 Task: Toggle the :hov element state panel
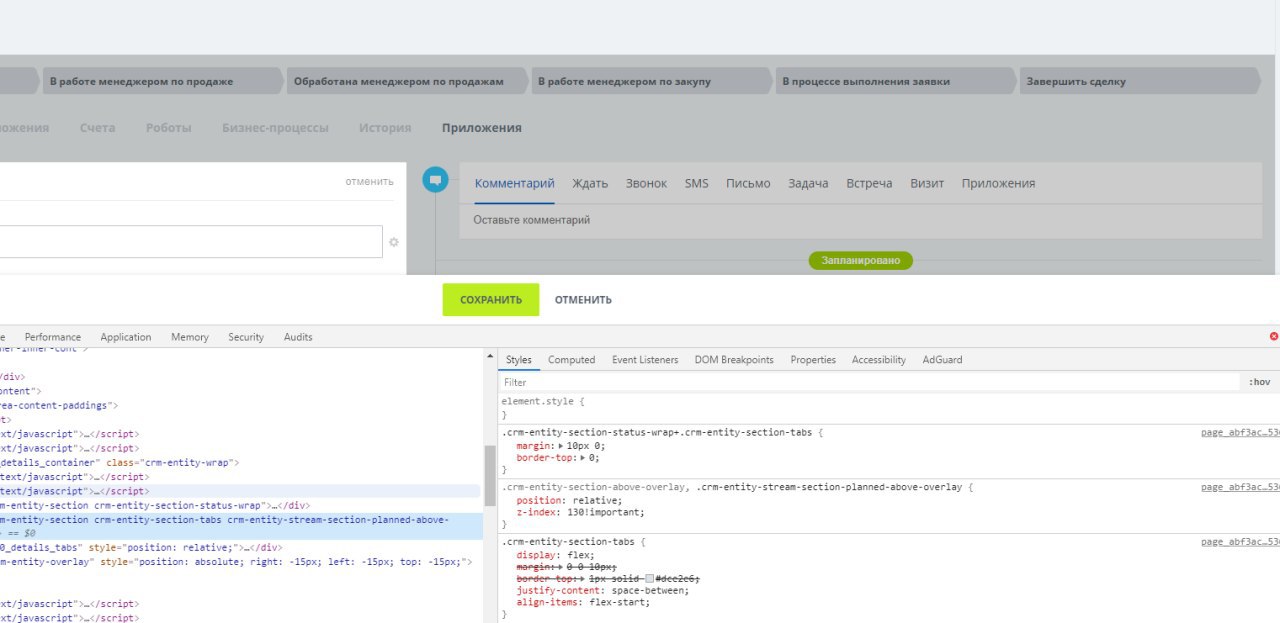(x=1259, y=382)
